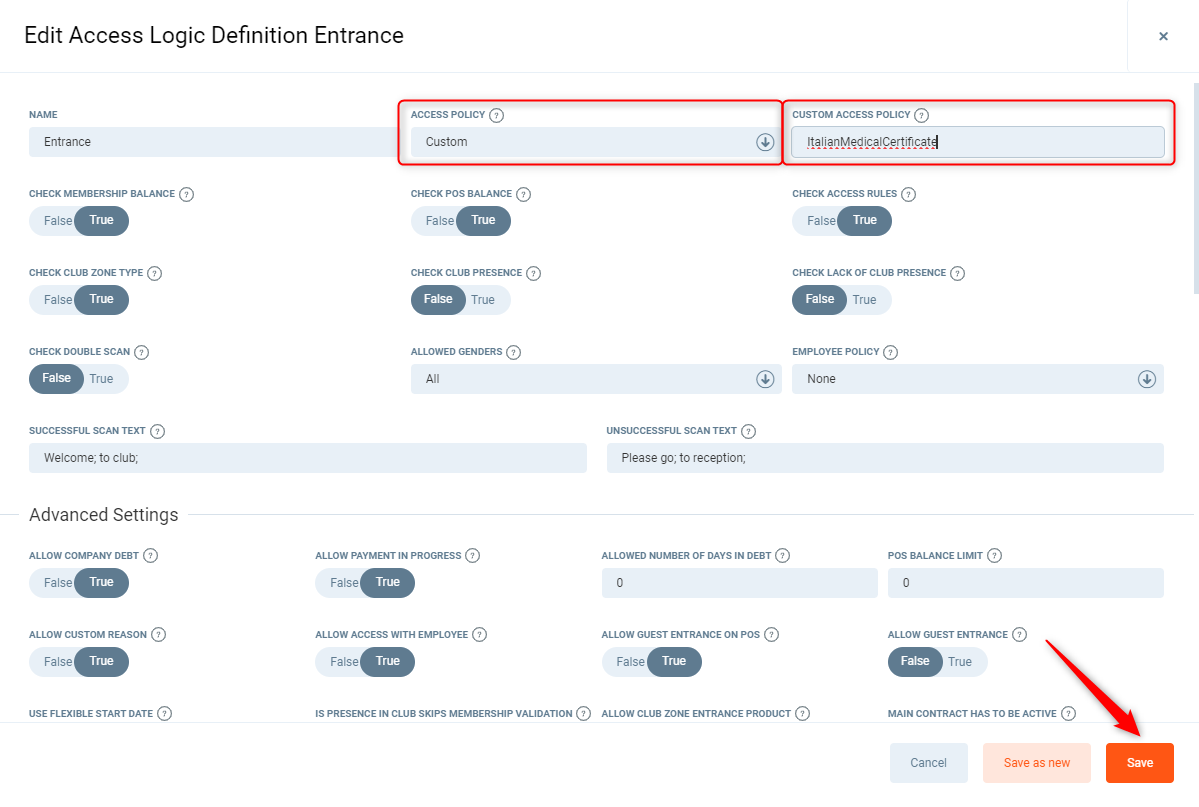The image size is (1199, 807).
Task: Click the Check POS Balance help icon
Action: (x=523, y=194)
